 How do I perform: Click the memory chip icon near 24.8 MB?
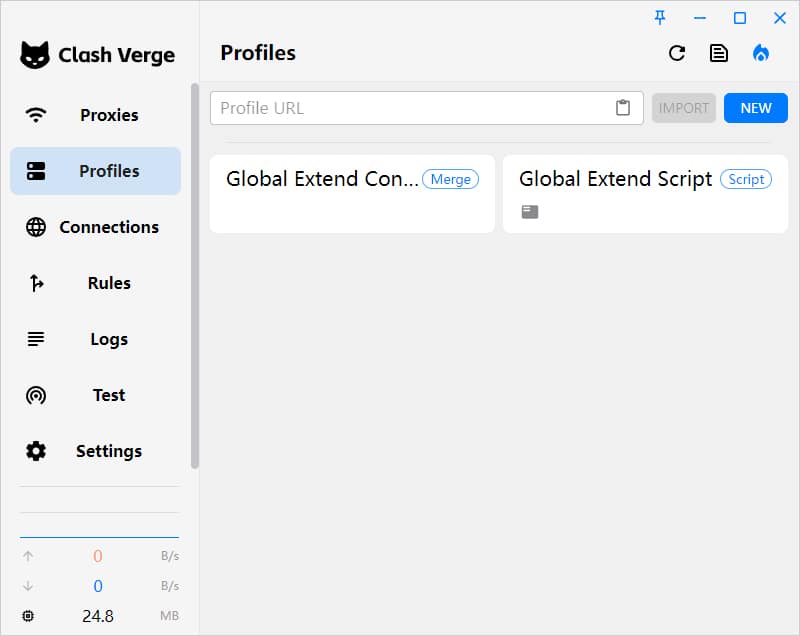[28, 616]
